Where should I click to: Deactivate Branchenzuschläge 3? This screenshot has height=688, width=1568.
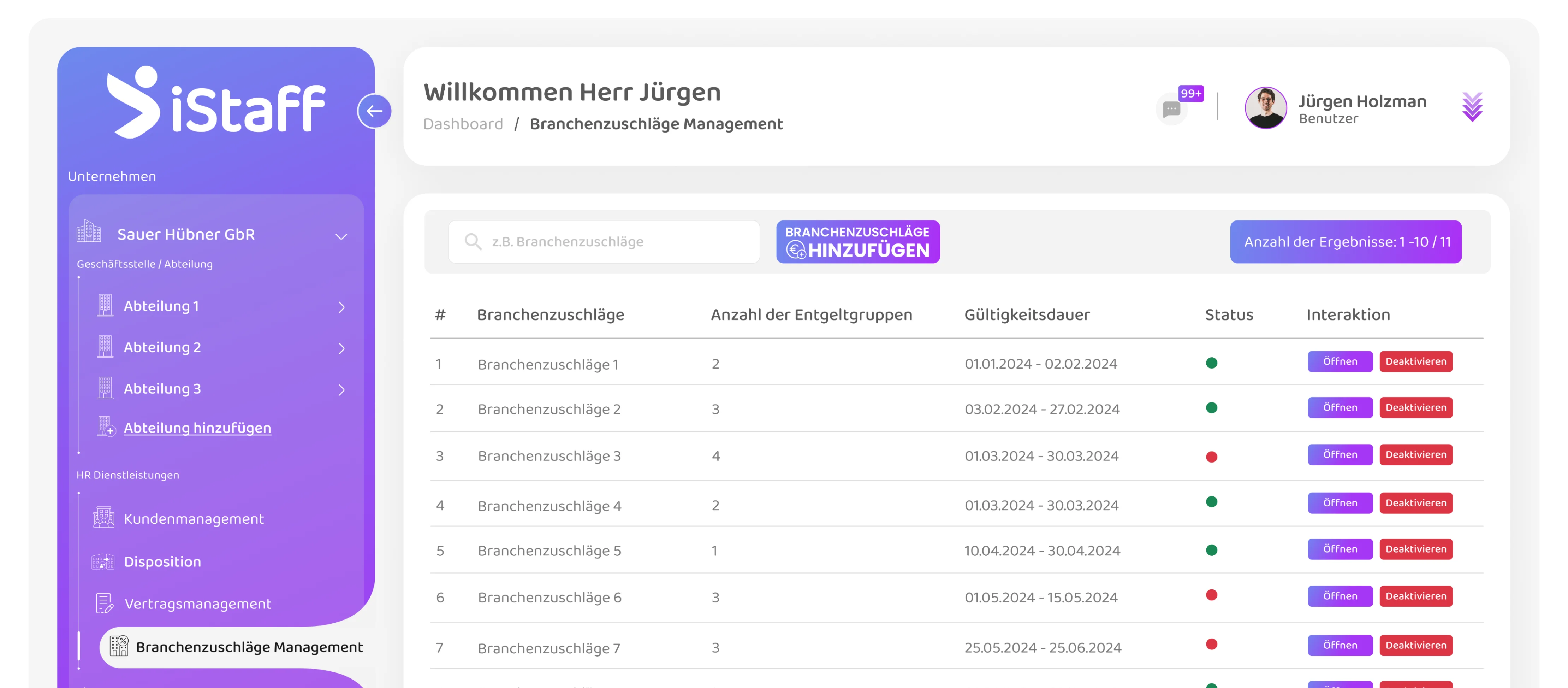coord(1415,455)
